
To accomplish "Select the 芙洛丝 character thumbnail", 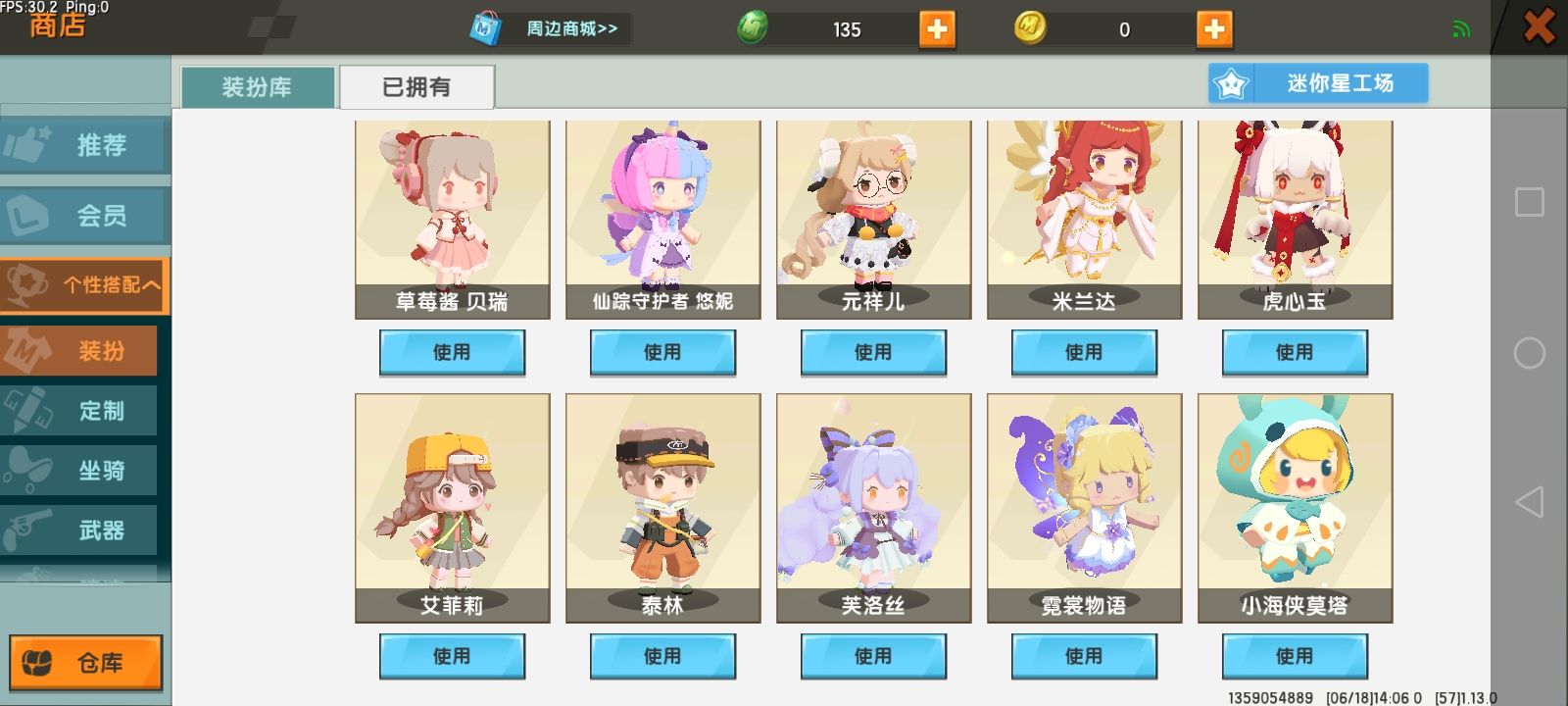I will (x=873, y=508).
